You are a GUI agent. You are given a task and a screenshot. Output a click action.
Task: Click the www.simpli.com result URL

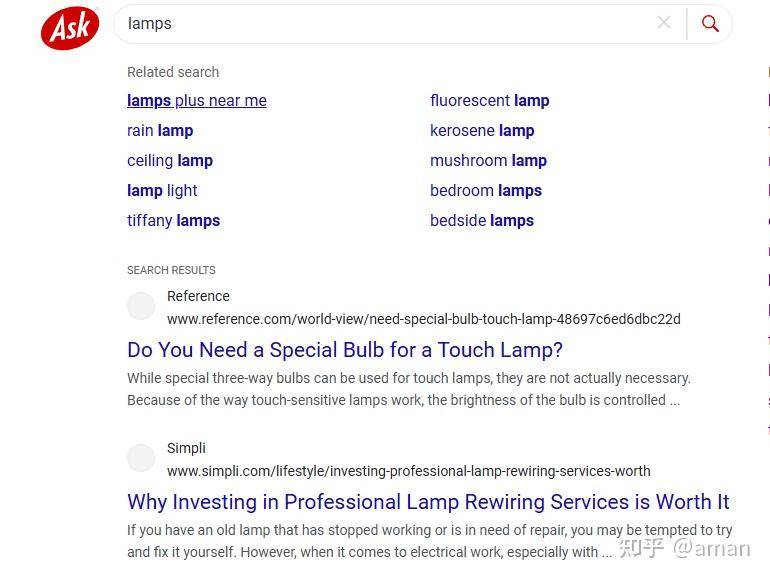tap(408, 471)
